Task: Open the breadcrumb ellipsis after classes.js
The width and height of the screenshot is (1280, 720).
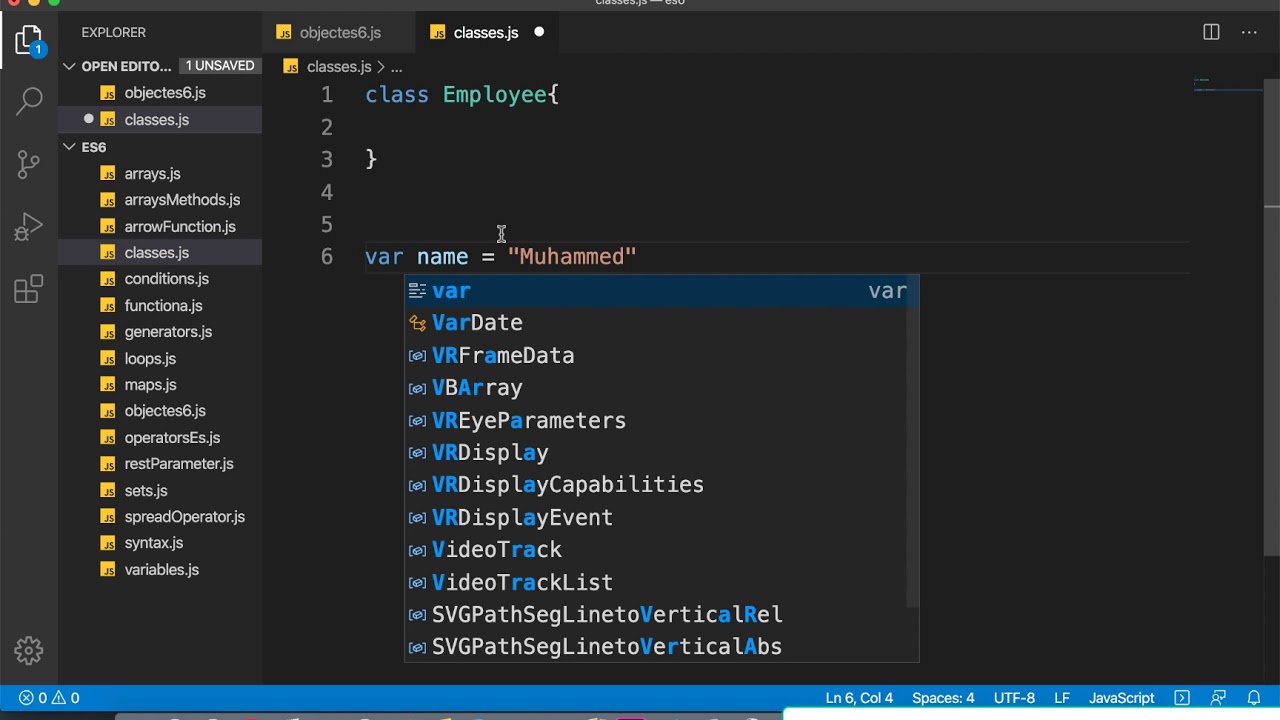Action: point(397,67)
